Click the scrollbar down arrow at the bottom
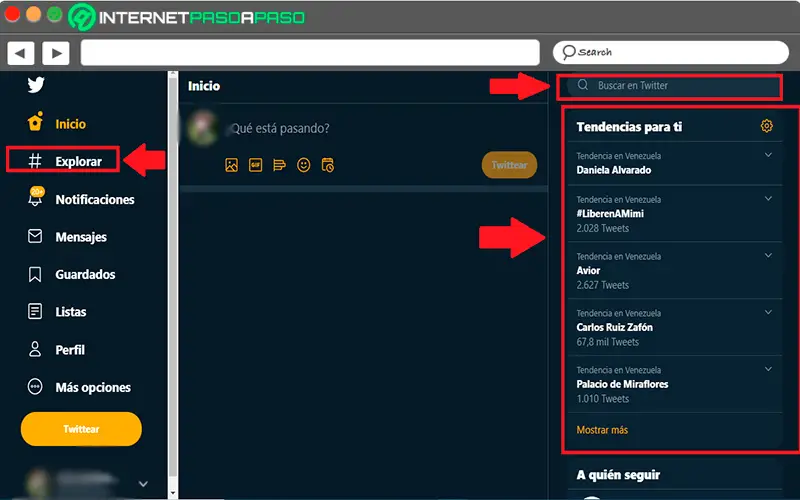Screen dimensions: 800x500 pyautogui.click(x=173, y=493)
